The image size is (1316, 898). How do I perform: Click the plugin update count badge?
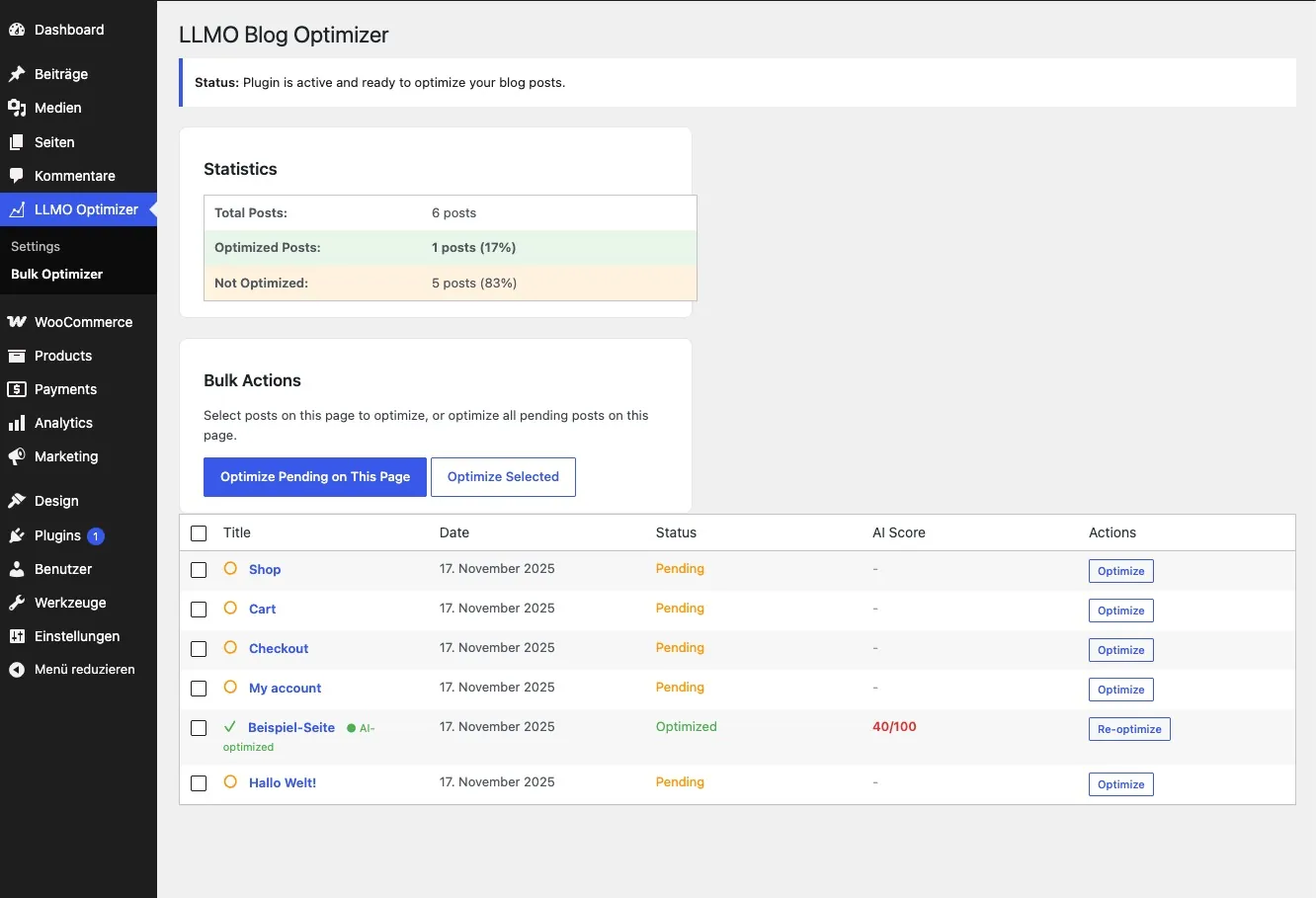pos(96,536)
